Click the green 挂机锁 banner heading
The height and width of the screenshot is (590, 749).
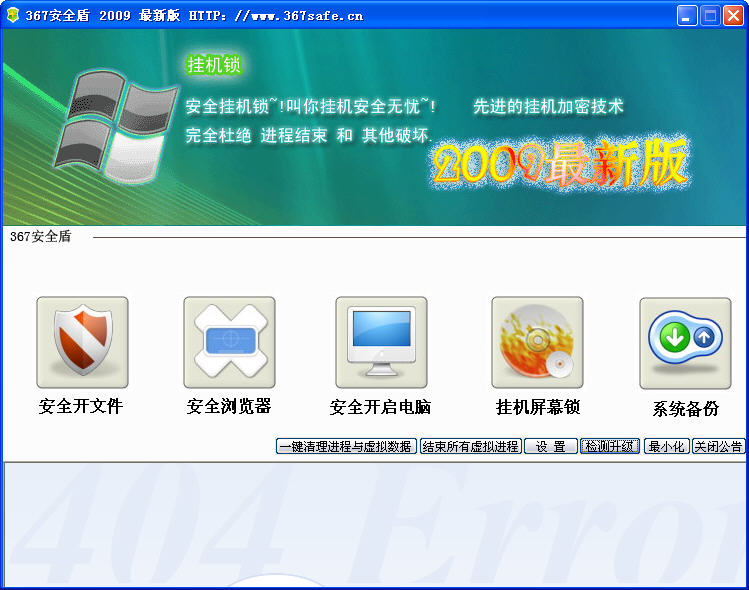point(214,65)
